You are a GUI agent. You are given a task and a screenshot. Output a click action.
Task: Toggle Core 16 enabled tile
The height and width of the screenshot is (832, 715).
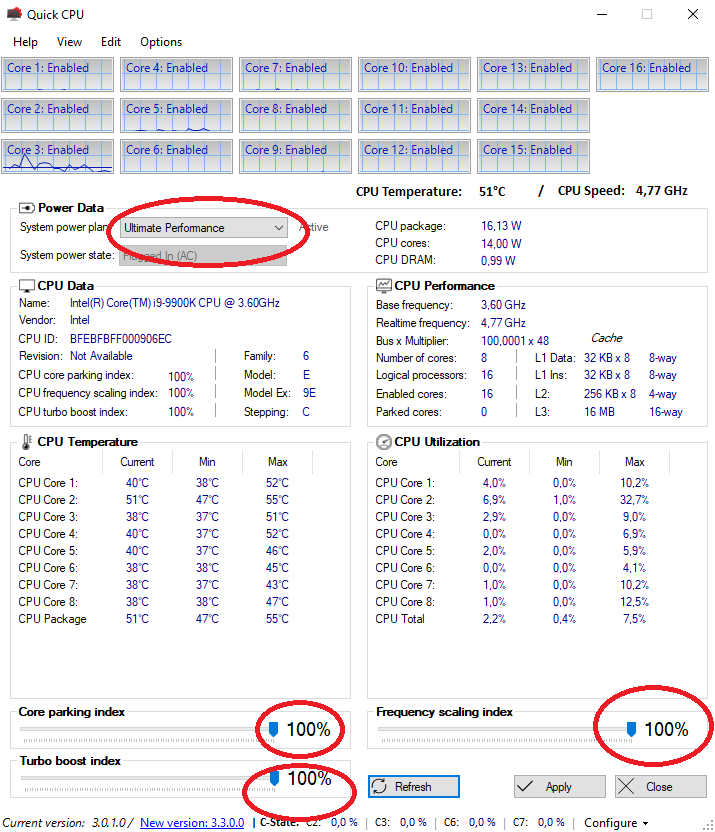tap(652, 74)
